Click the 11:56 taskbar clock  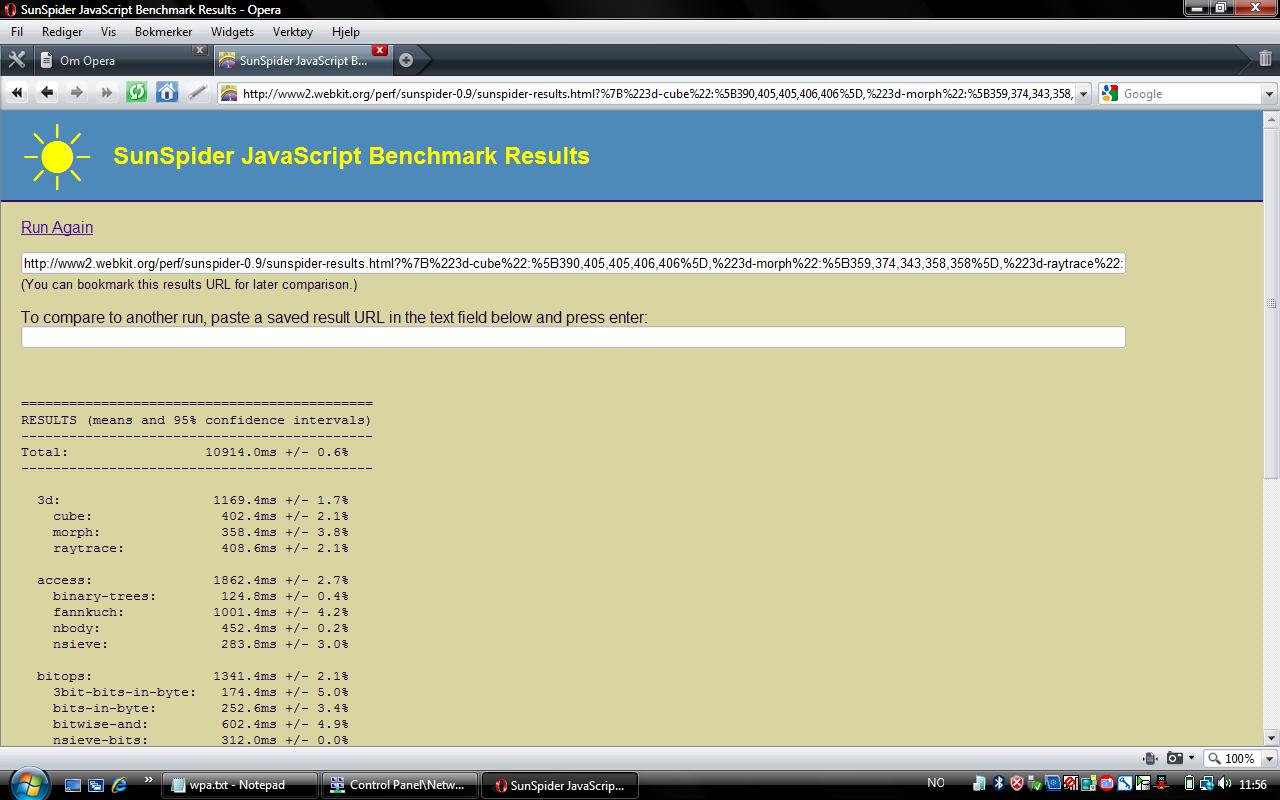pos(1253,784)
